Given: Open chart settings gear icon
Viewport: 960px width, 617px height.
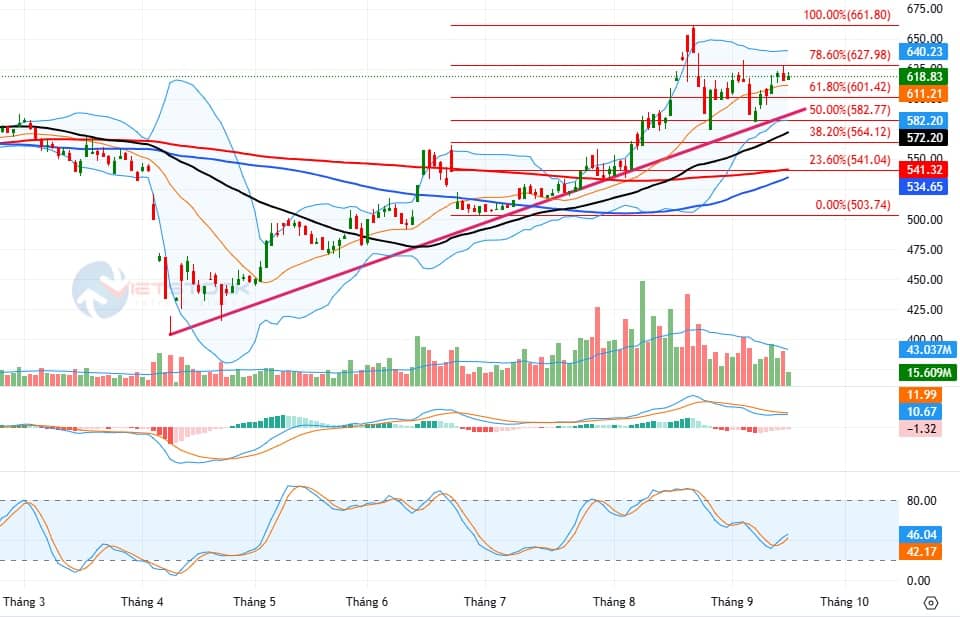Looking at the screenshot, I should (930, 602).
